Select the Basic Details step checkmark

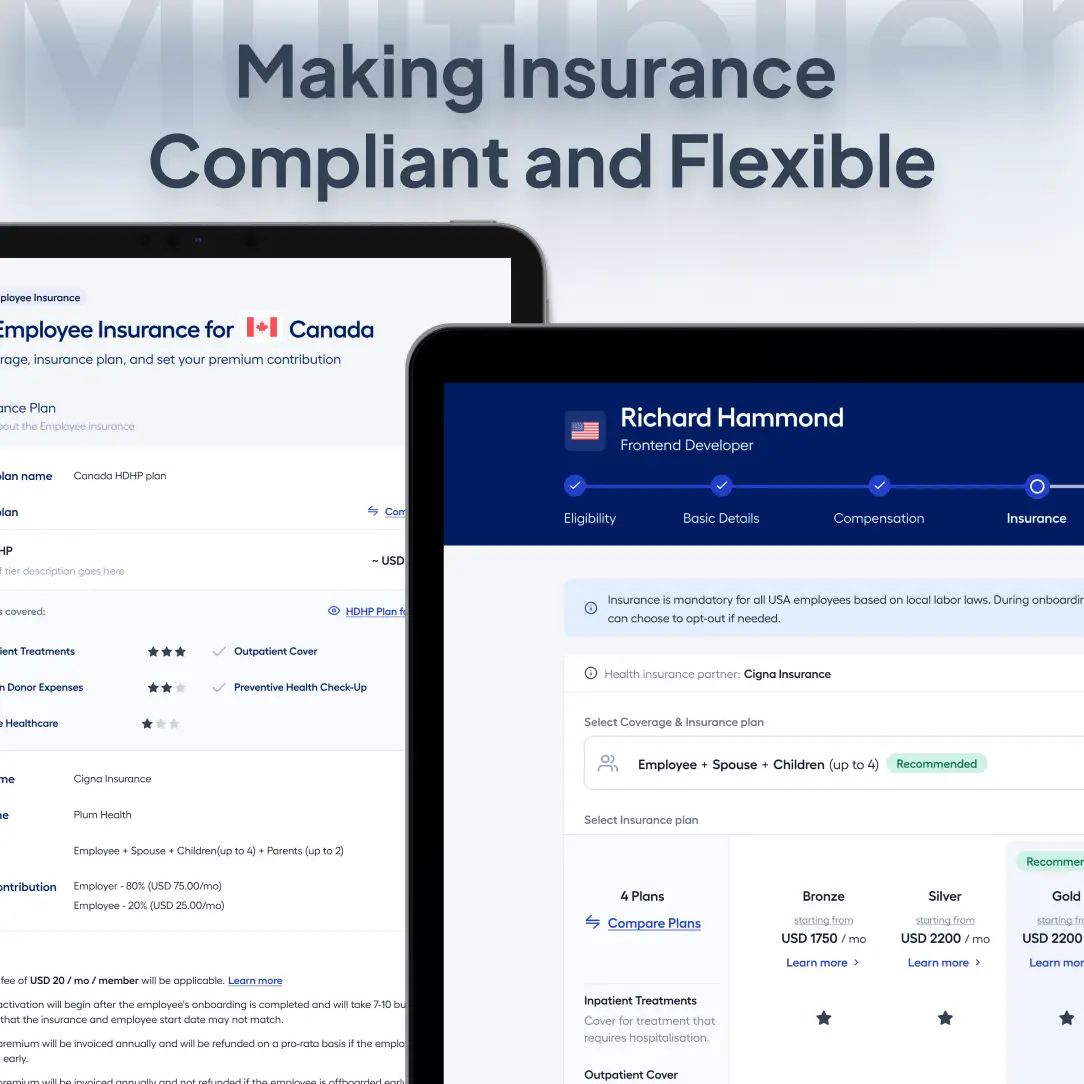pos(721,486)
